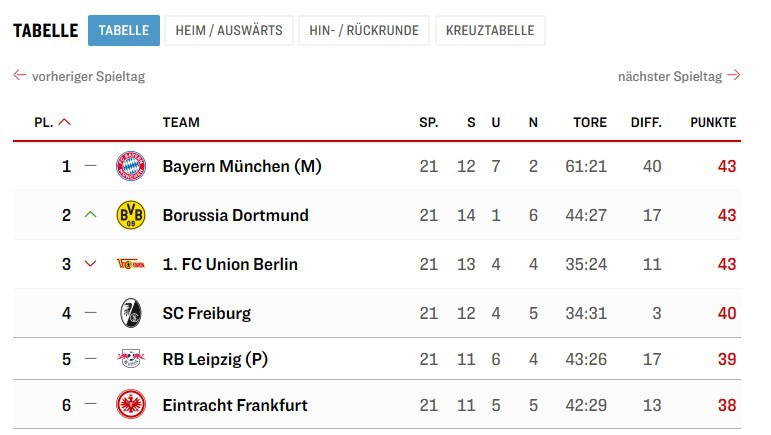Open the Eintracht Frankfurt team link
Viewport: 771px width, 435px height.
tap(235, 405)
